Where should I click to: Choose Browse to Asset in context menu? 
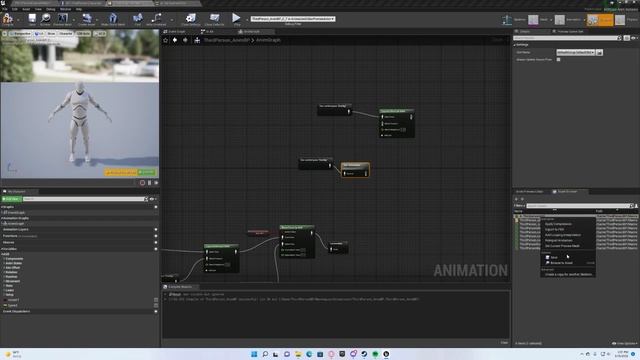[x=561, y=263]
